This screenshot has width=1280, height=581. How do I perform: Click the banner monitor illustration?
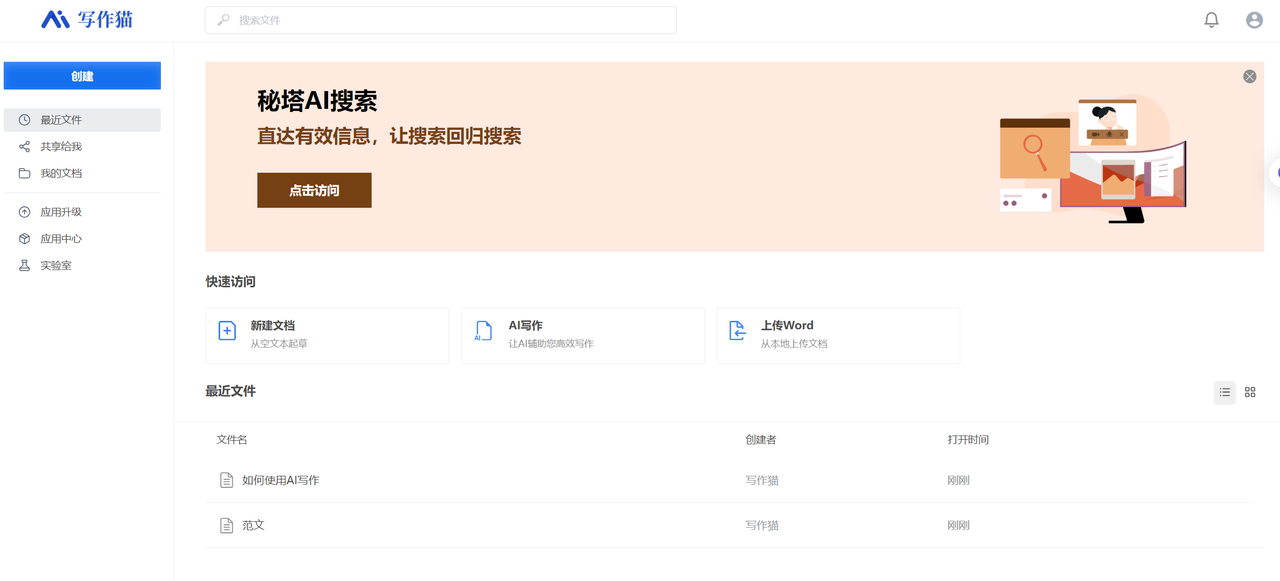click(1094, 159)
